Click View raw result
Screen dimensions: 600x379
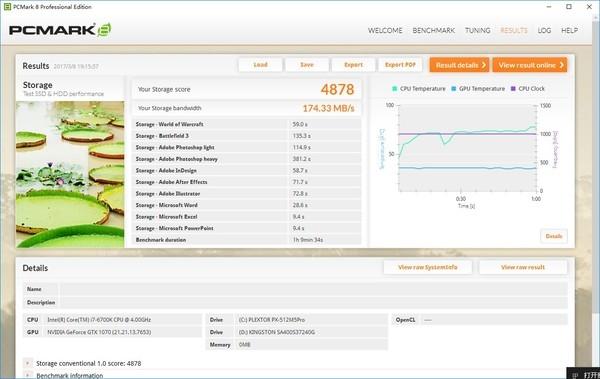click(523, 267)
